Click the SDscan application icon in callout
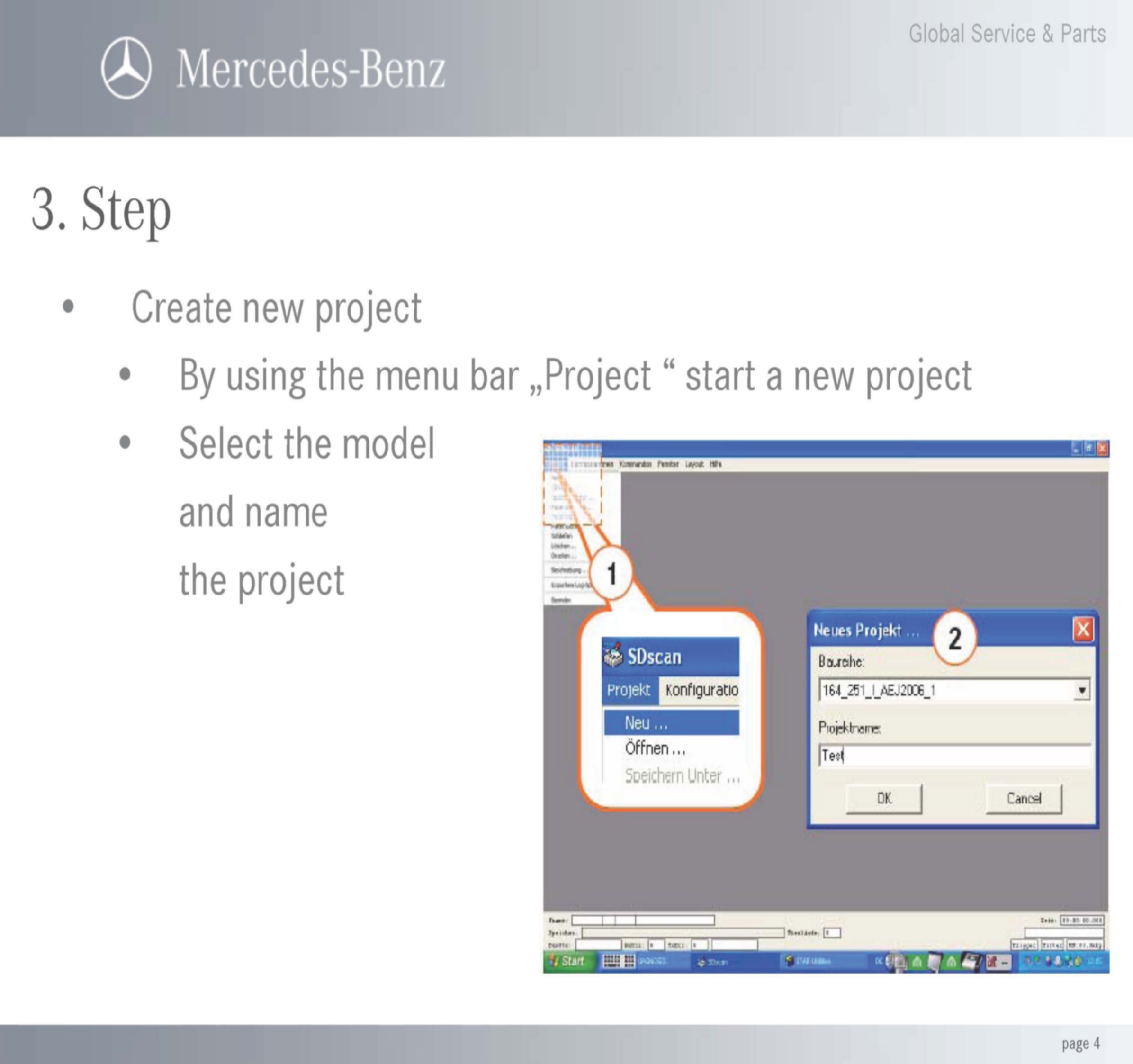Image resolution: width=1133 pixels, height=1064 pixels. [613, 655]
